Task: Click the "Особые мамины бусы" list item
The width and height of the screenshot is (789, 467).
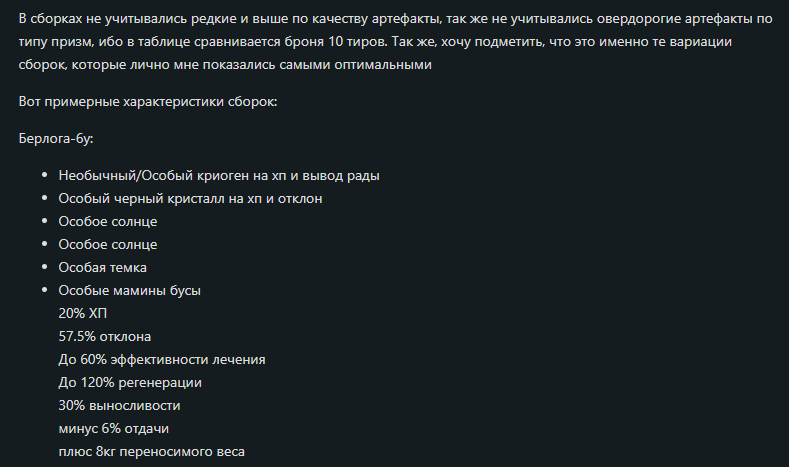Action: (130, 291)
